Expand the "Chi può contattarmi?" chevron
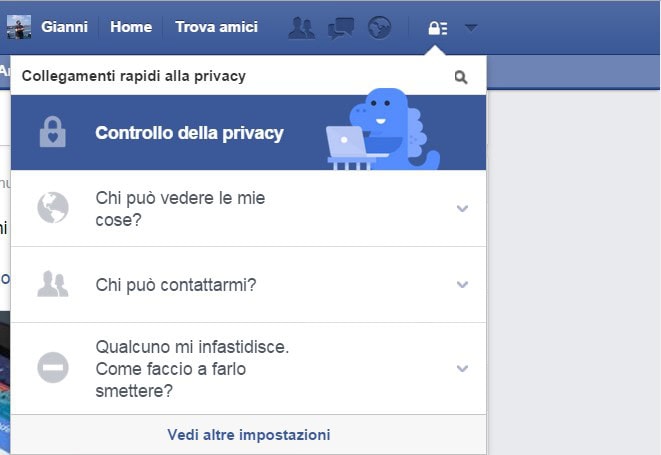 click(x=462, y=285)
